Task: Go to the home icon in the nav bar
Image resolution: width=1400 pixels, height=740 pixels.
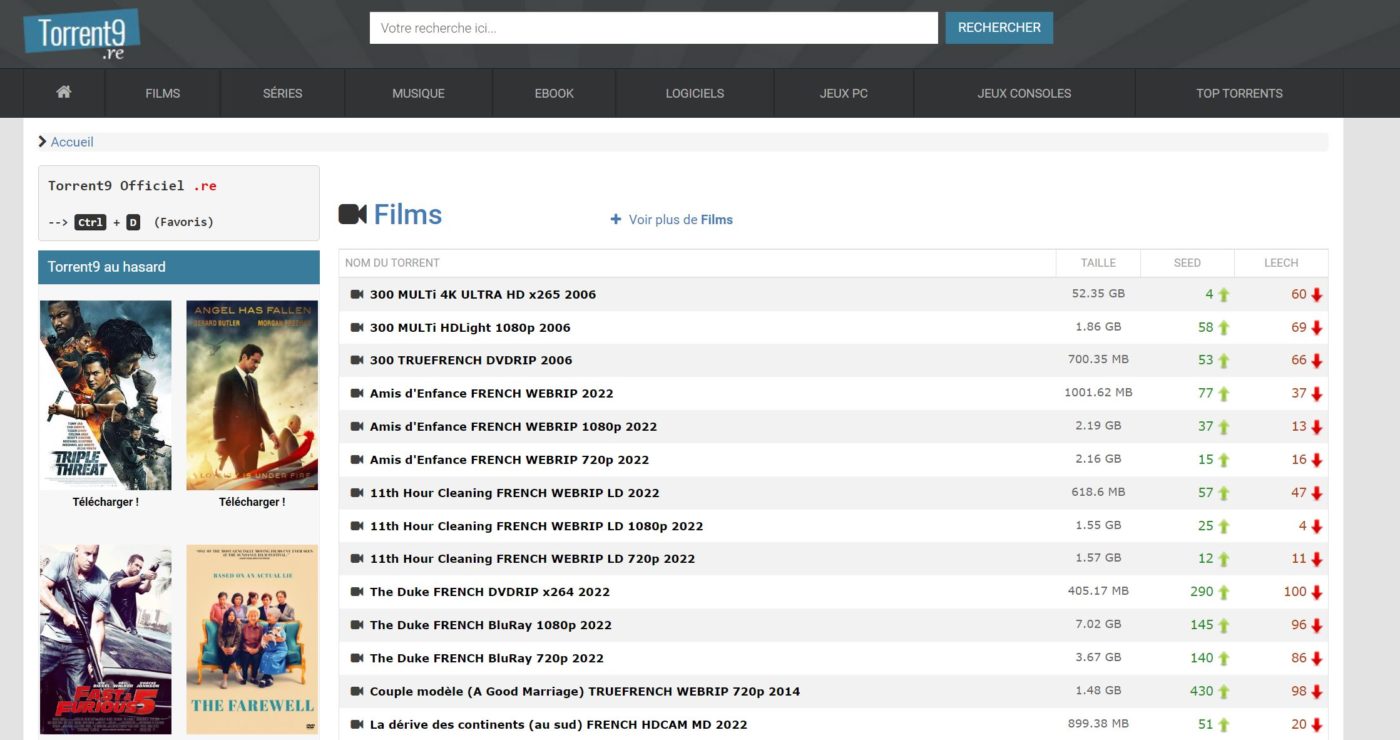Action: click(64, 92)
